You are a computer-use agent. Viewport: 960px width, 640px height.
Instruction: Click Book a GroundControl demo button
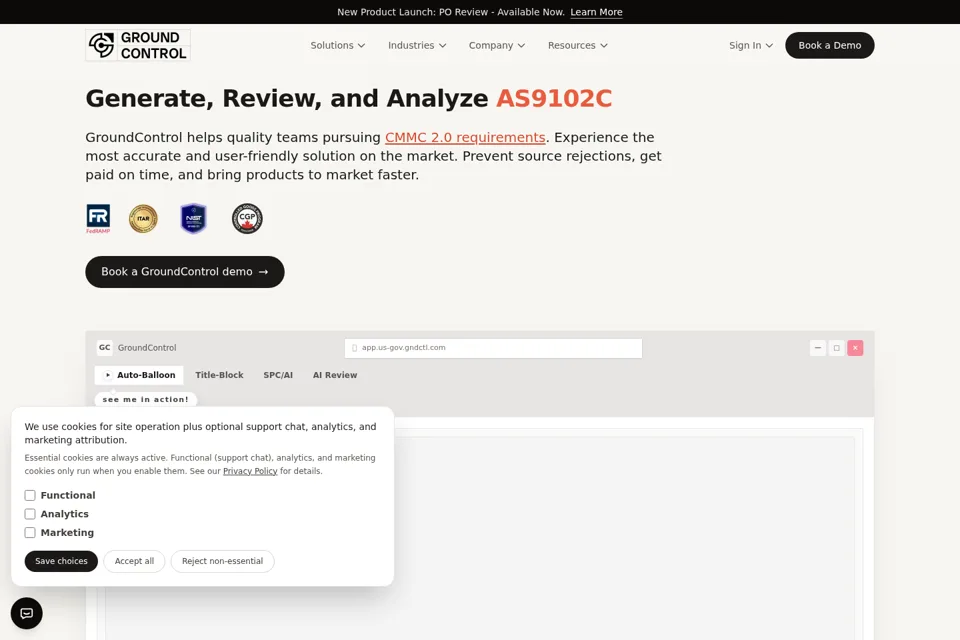(x=185, y=272)
